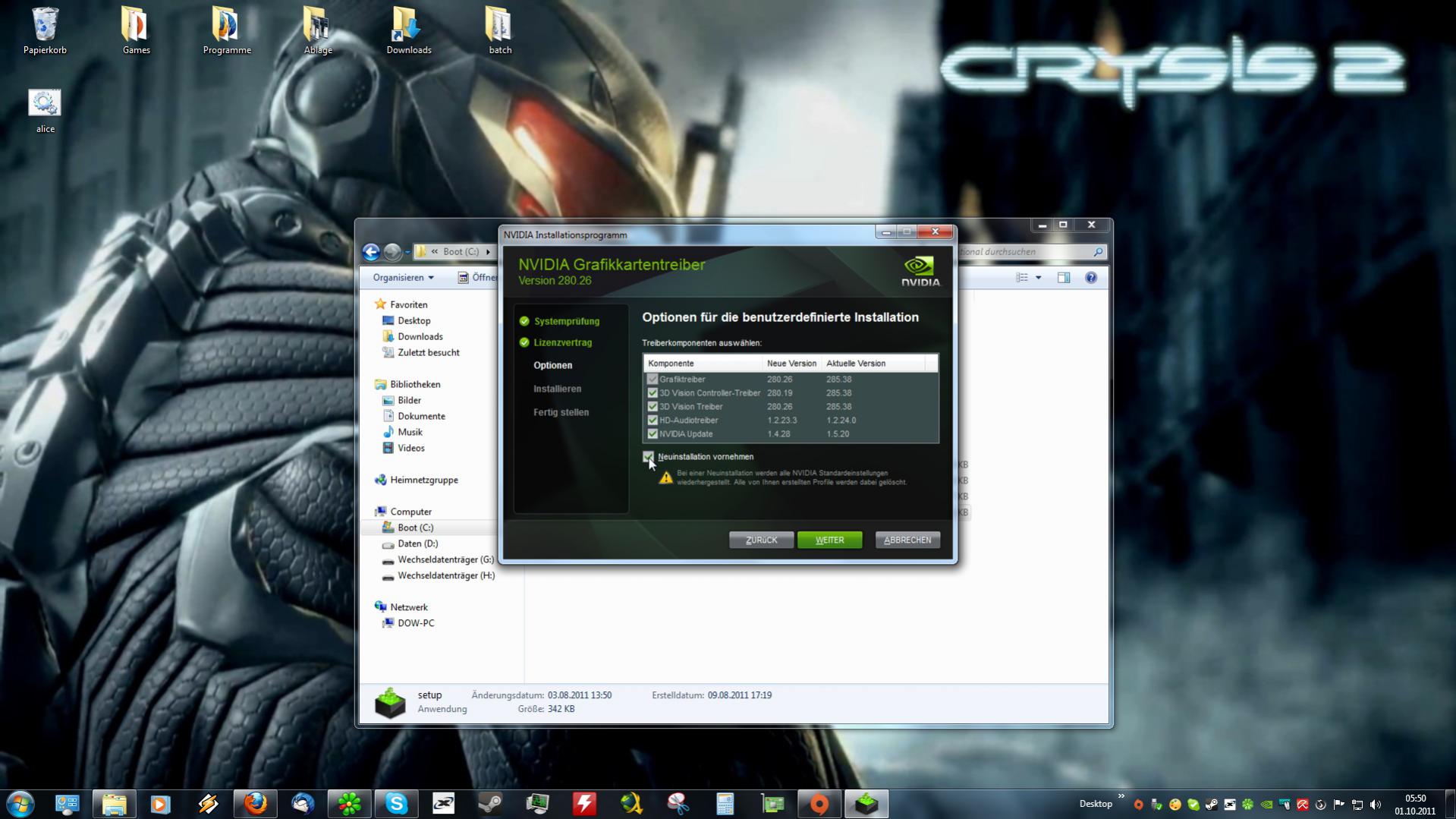
Task: Click the Avira umbrella tray icon
Action: (1303, 805)
